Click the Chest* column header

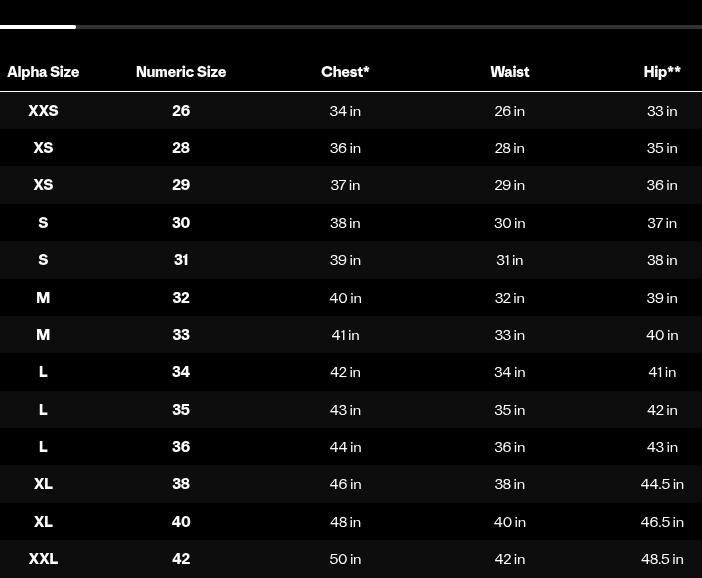(345, 72)
